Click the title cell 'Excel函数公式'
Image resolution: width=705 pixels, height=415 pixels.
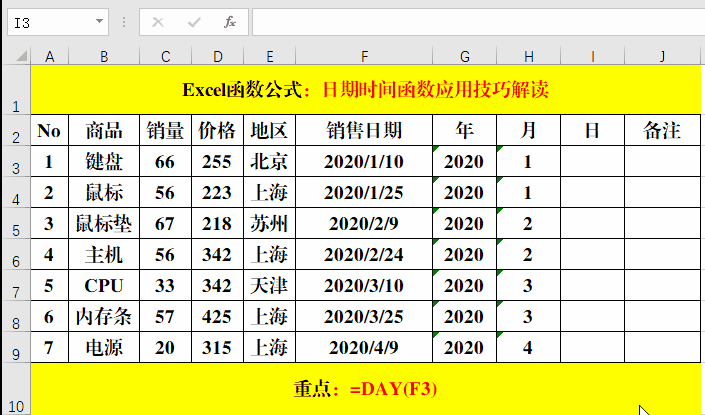coord(366,89)
